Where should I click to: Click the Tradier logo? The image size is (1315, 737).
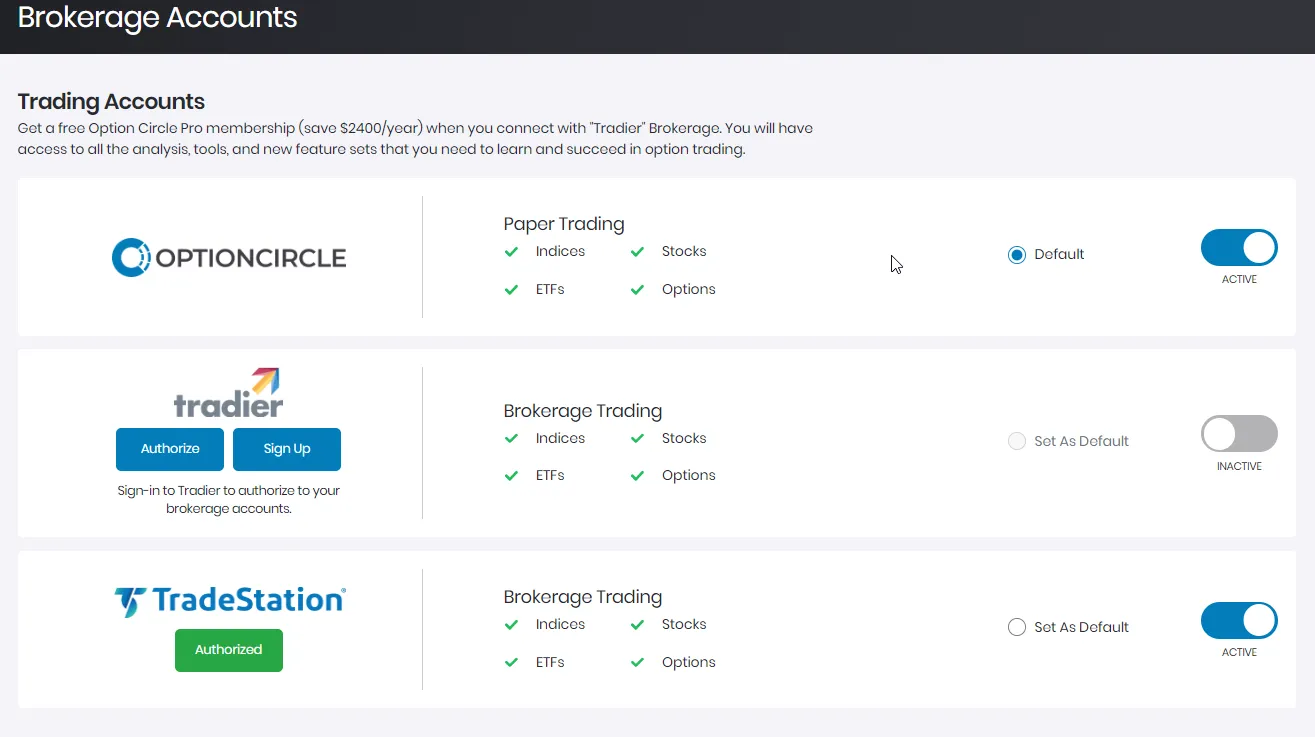coord(229,392)
